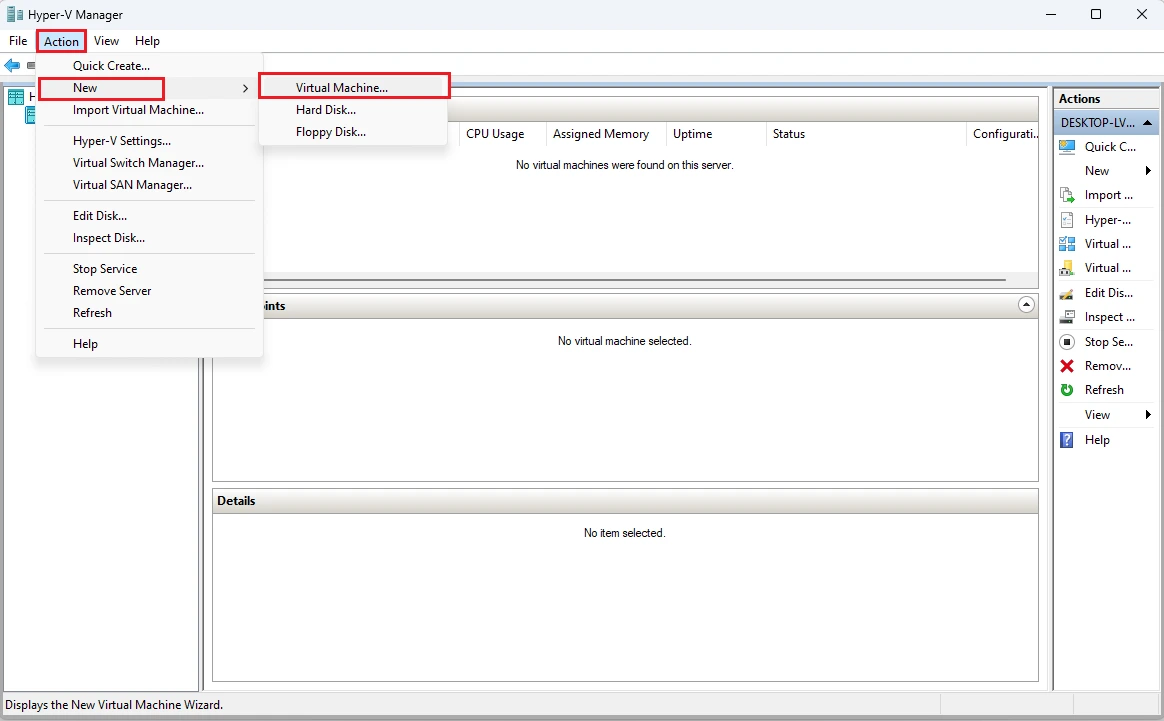Click the blue Back arrow toolbar icon

pyautogui.click(x=12, y=65)
